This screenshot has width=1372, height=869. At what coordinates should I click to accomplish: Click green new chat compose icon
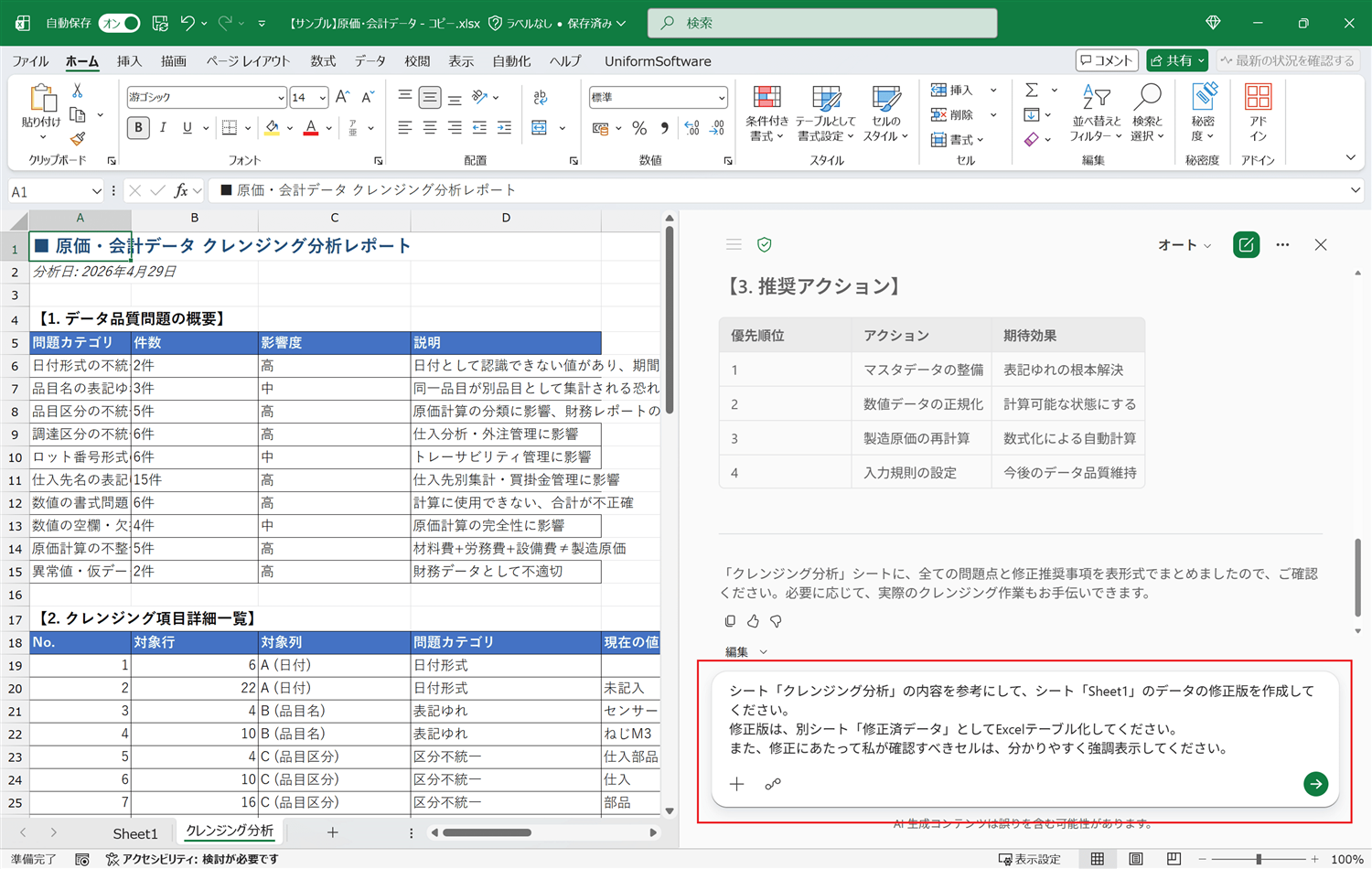point(1246,245)
